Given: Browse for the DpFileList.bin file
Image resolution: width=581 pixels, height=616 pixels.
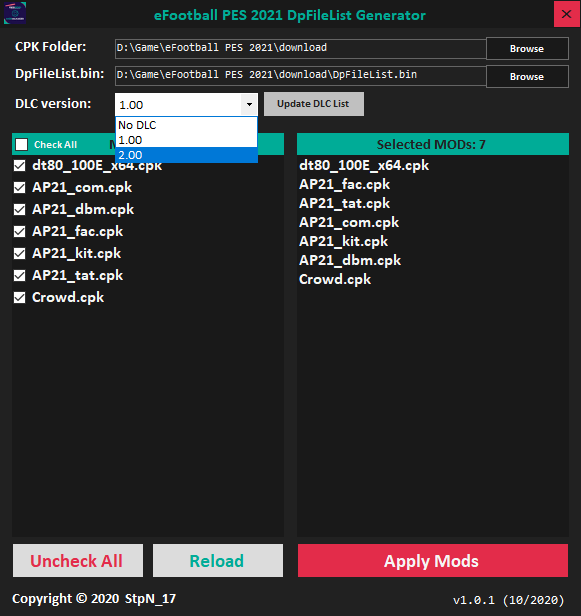Looking at the screenshot, I should [527, 76].
